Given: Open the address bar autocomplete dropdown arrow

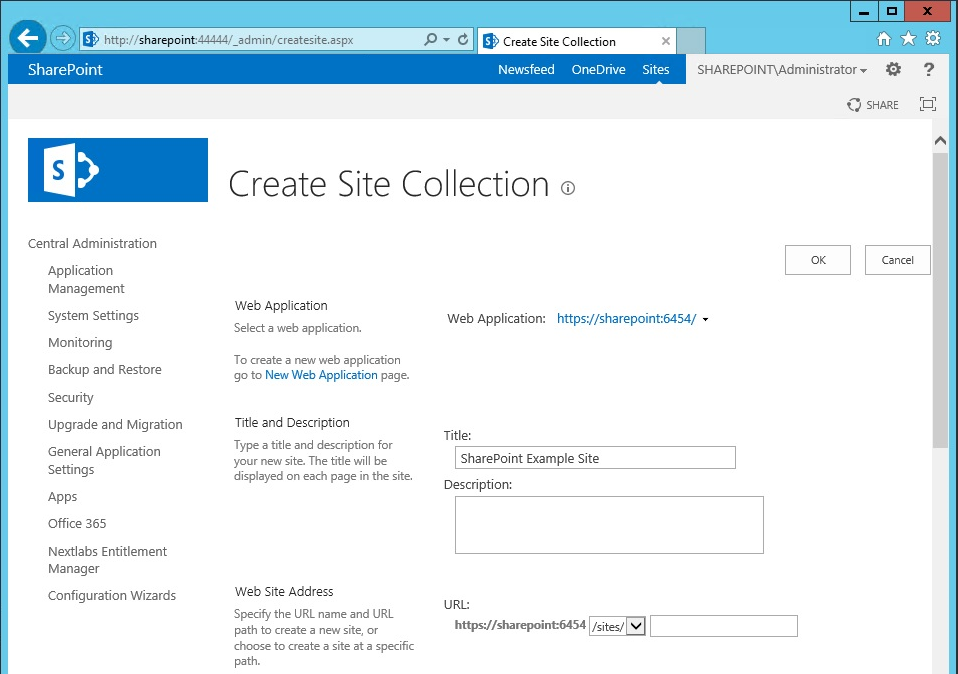Looking at the screenshot, I should [x=447, y=40].
